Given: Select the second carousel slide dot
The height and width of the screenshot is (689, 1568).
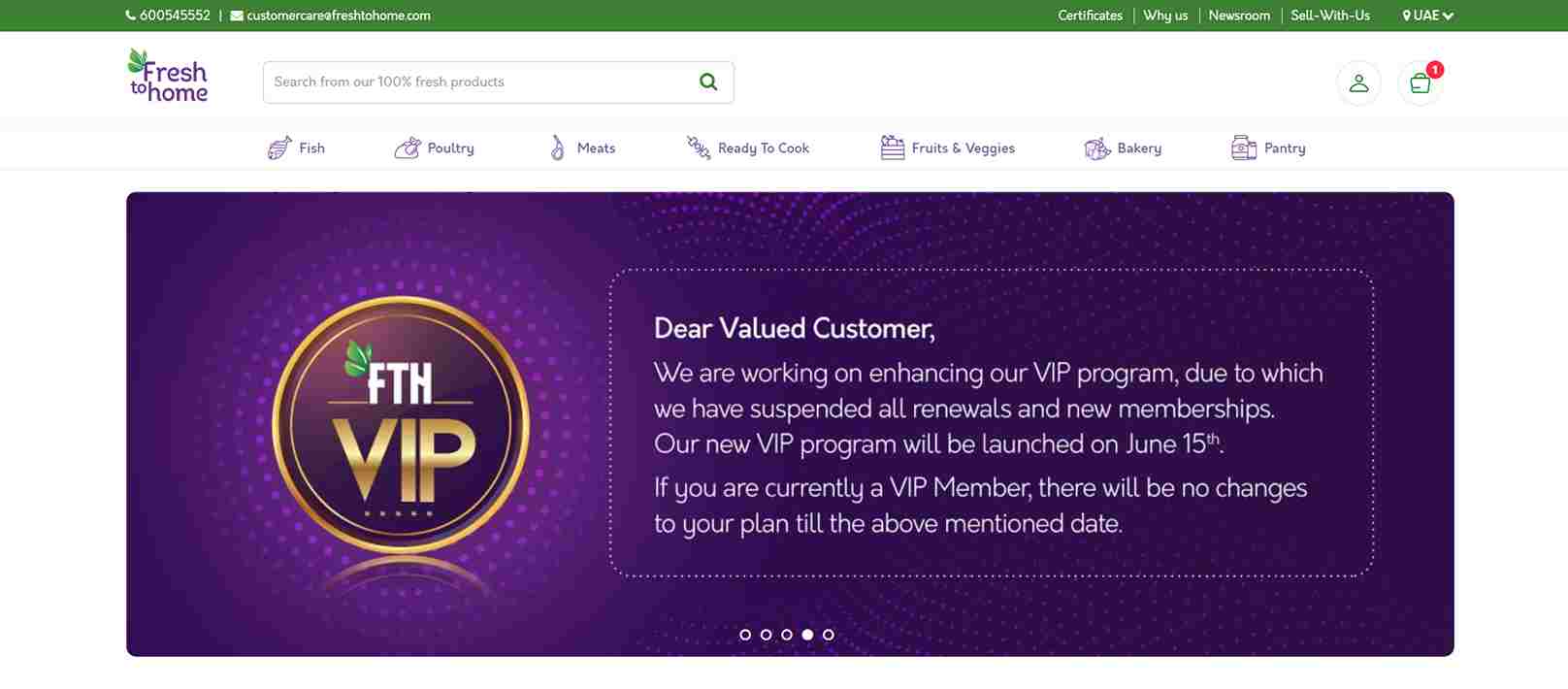Looking at the screenshot, I should (767, 635).
